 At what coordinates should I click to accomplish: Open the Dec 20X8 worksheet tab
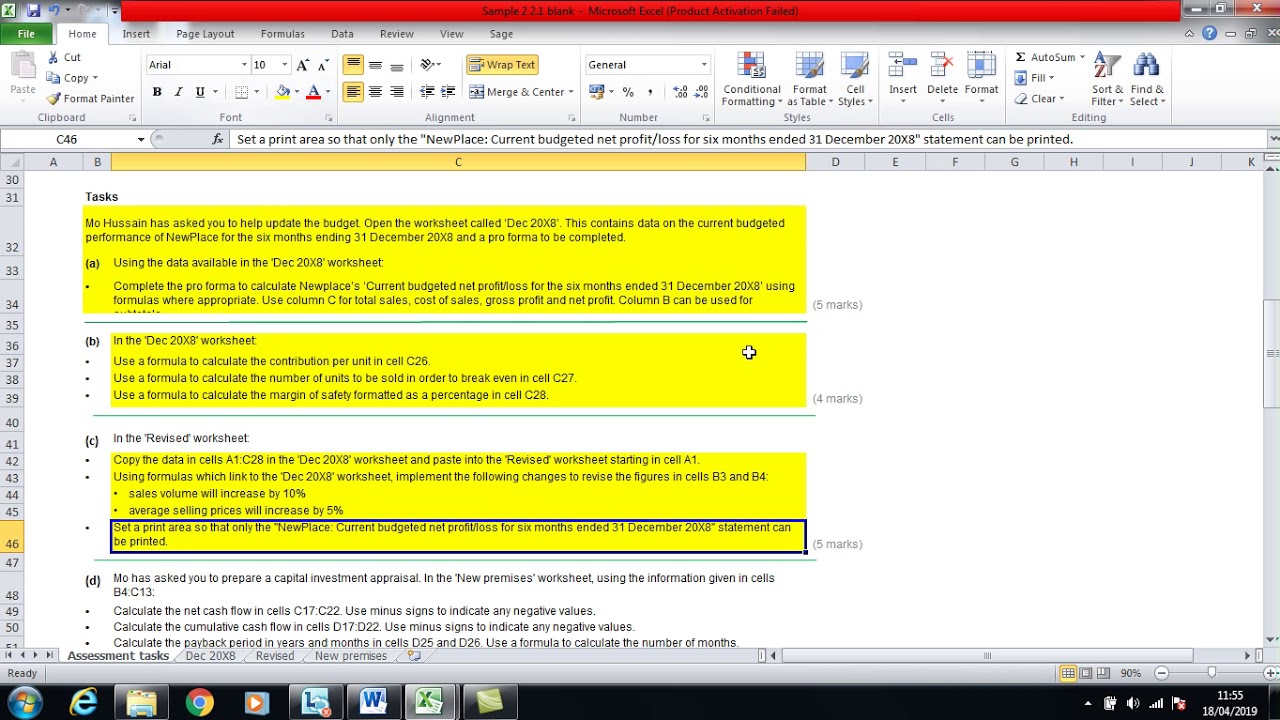coord(210,656)
